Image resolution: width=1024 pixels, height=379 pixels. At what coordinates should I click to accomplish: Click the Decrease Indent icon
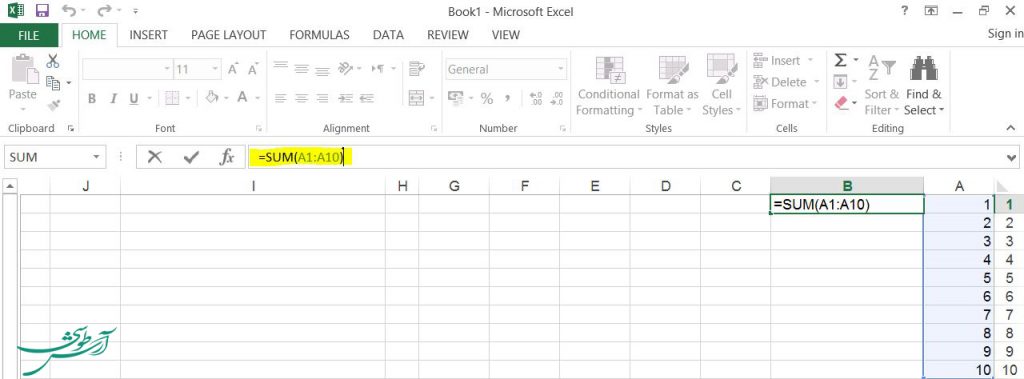pos(345,99)
